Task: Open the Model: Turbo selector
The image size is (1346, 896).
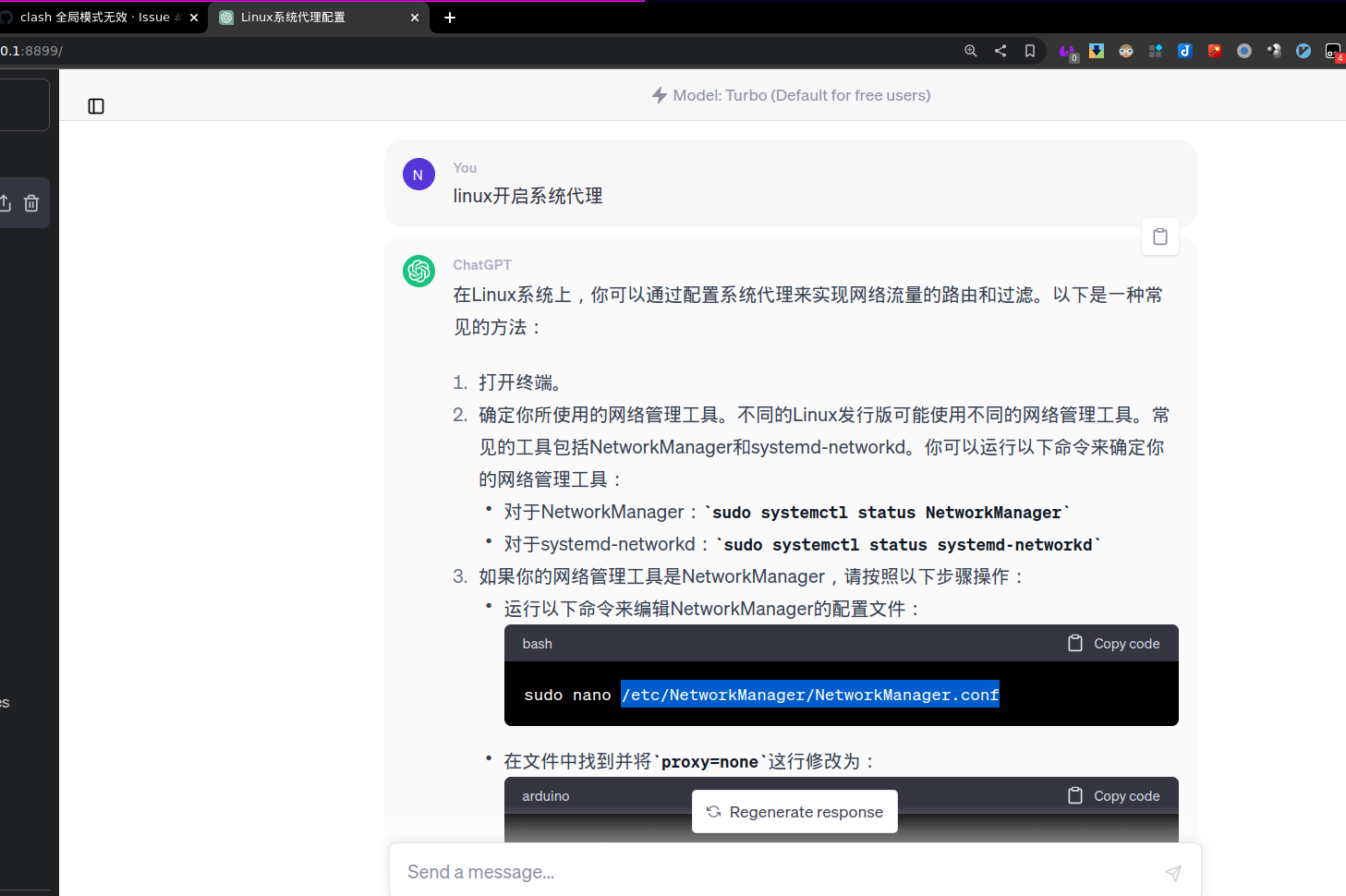Action: click(x=791, y=95)
